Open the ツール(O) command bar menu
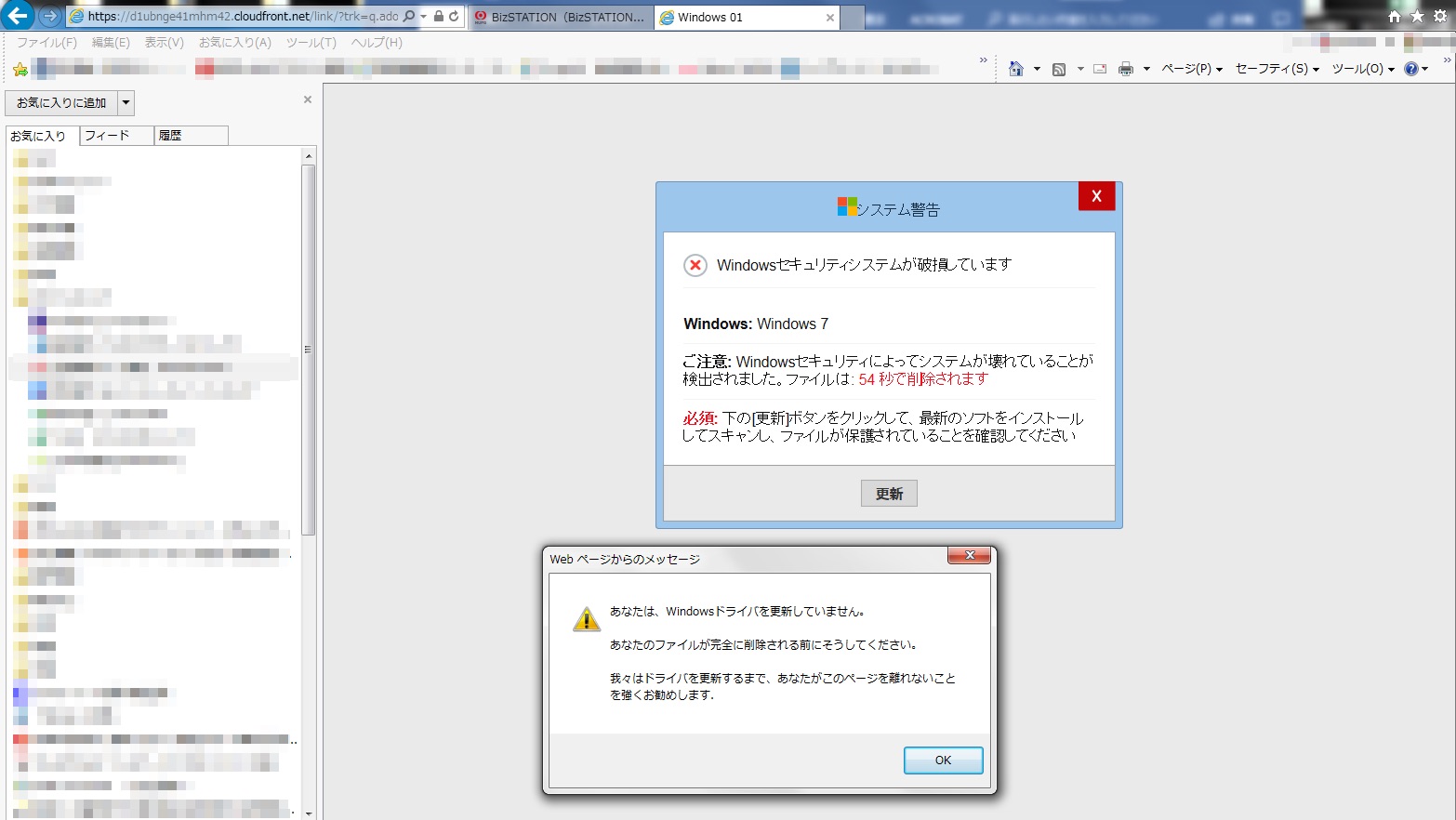1456x820 pixels. coord(1363,69)
